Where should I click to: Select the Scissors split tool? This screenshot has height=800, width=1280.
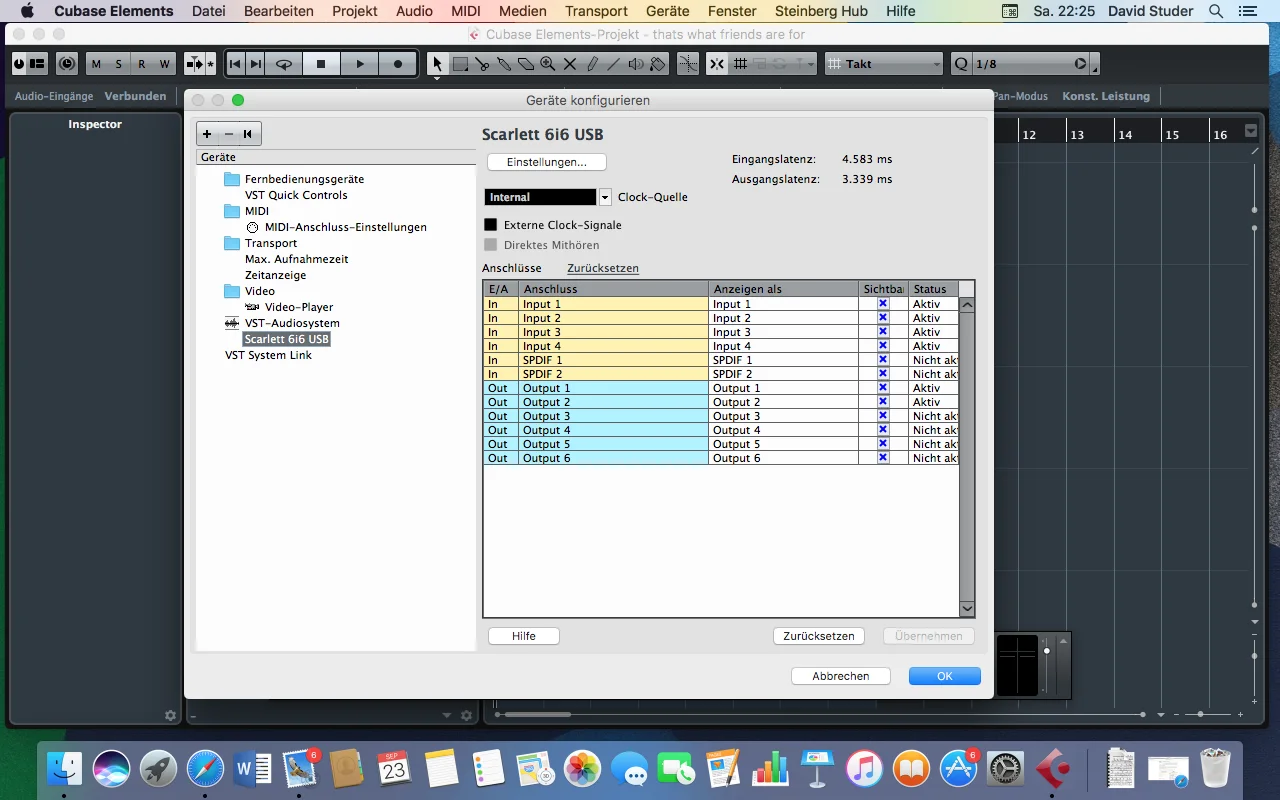[482, 64]
